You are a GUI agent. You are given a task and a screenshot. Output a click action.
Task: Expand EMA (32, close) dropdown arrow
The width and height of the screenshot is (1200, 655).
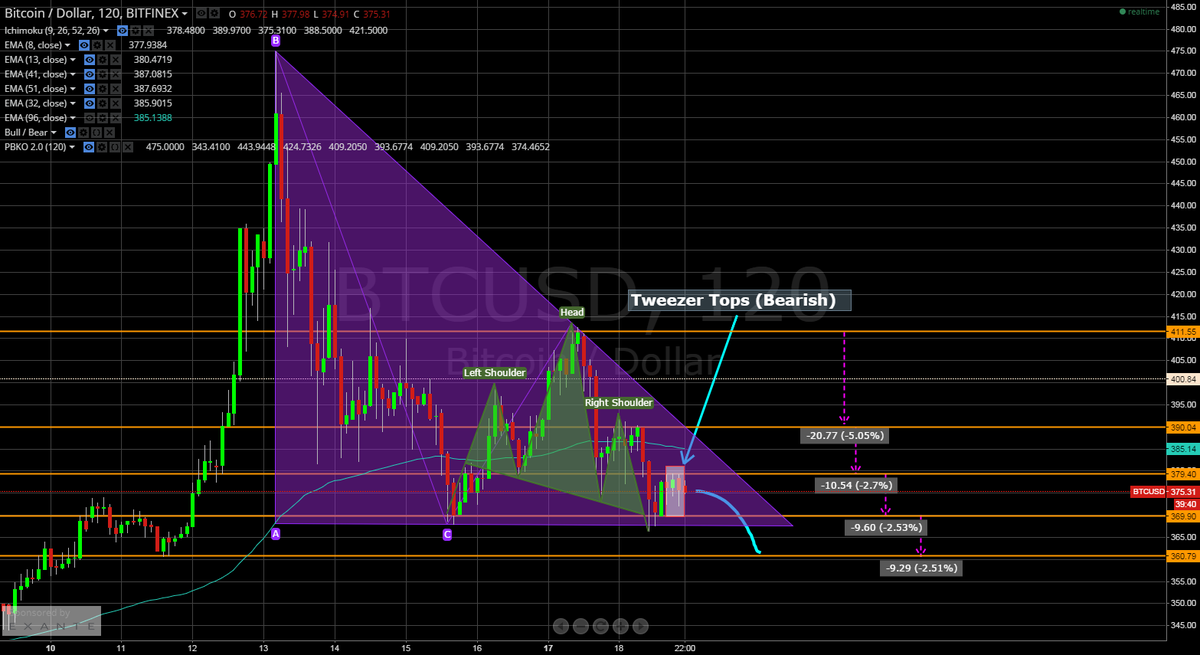click(73, 103)
